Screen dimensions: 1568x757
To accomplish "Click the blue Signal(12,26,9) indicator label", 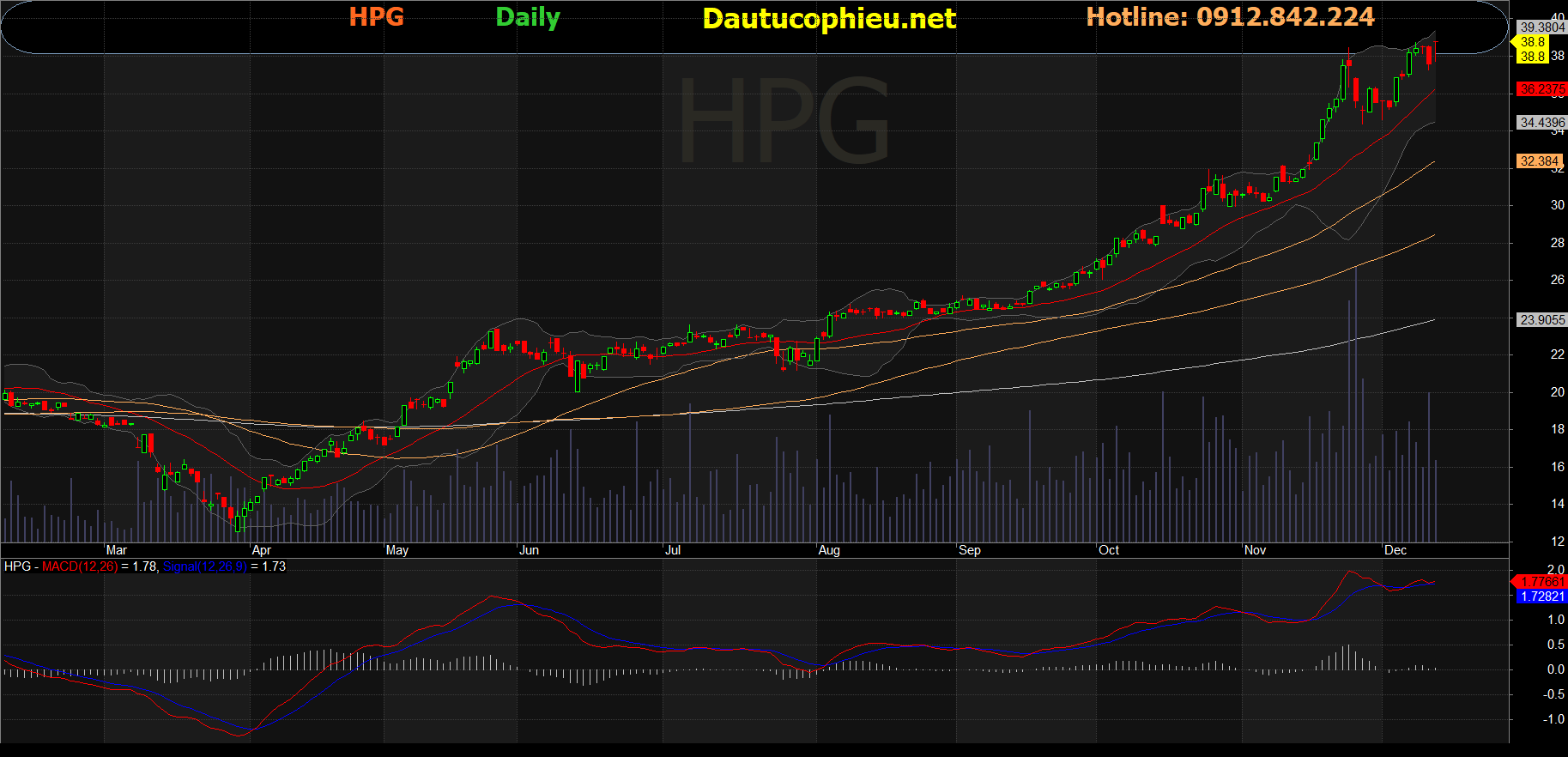I will pos(204,566).
